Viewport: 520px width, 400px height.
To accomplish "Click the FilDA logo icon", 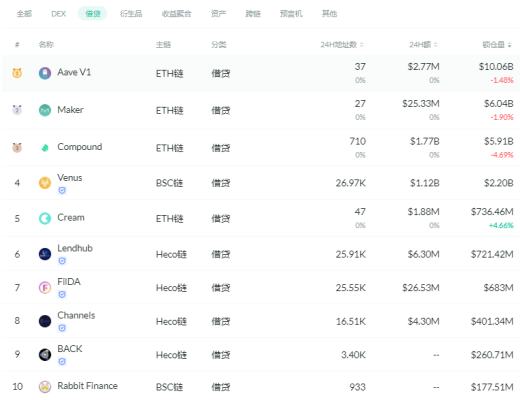I will (x=45, y=287).
